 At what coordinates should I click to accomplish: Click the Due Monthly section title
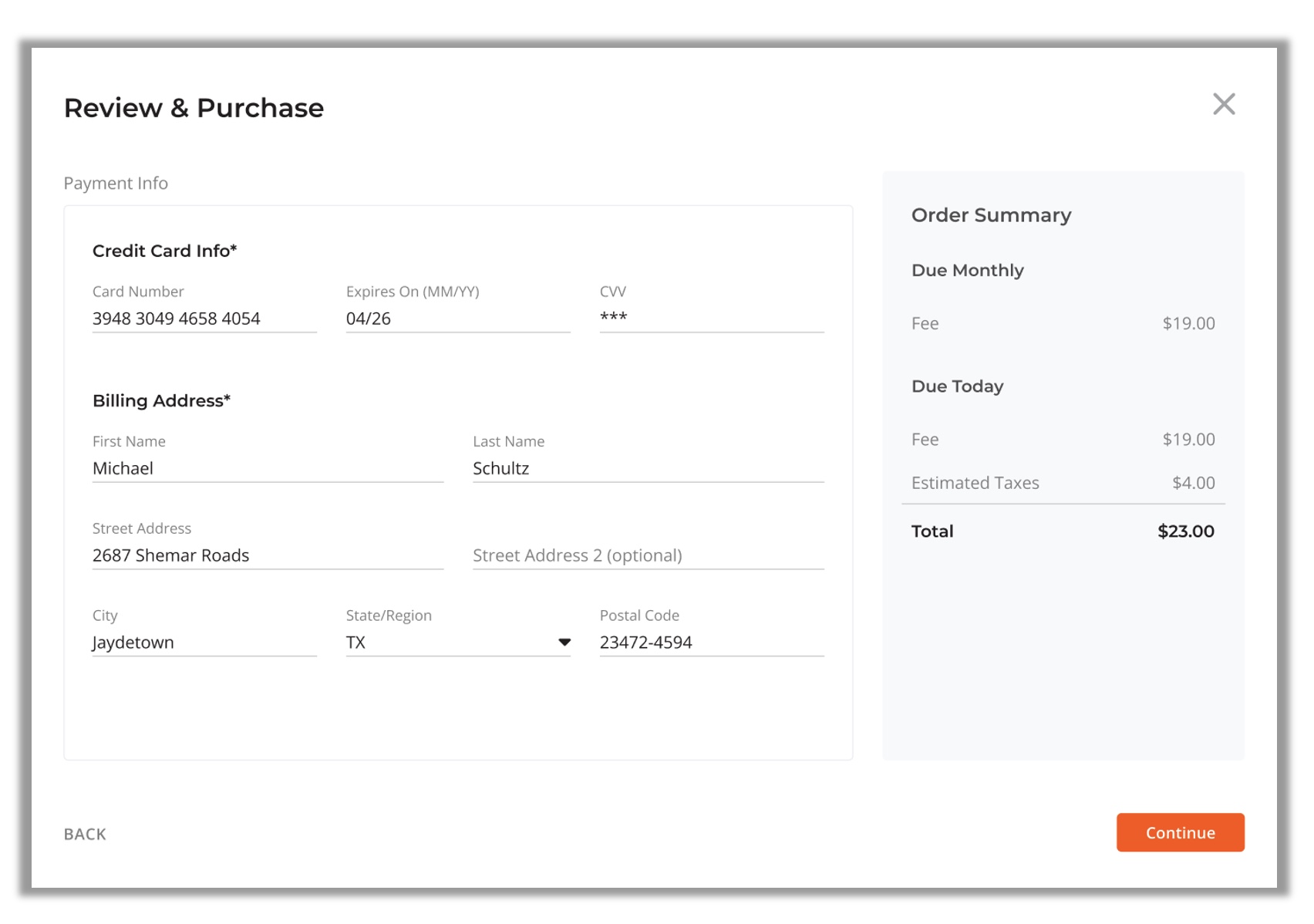(967, 271)
